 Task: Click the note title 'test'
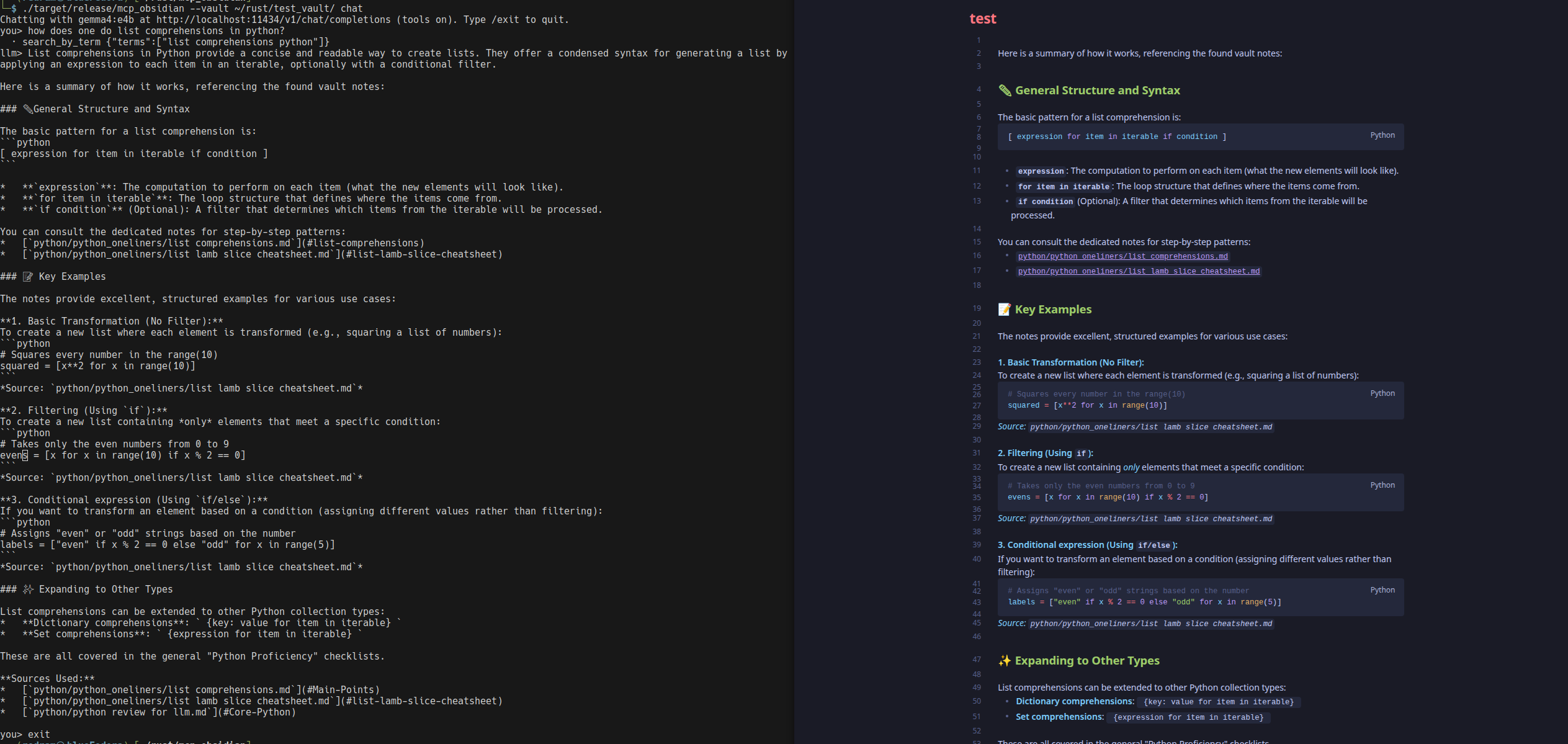(983, 19)
